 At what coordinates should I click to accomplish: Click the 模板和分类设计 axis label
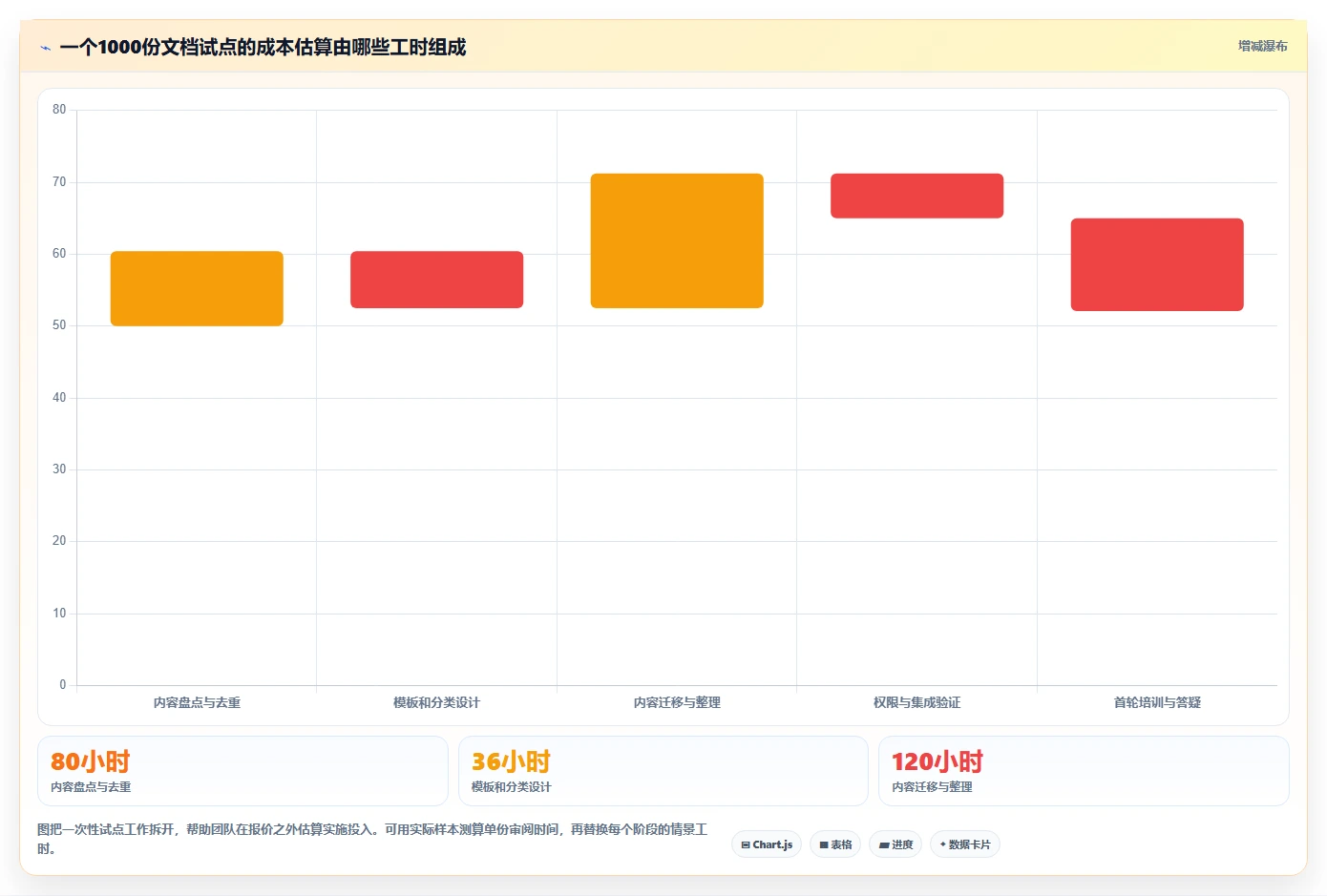[x=437, y=702]
